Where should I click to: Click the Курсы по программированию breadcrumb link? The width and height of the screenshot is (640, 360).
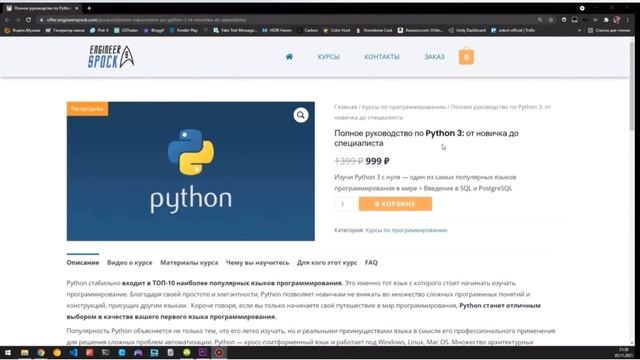404,107
